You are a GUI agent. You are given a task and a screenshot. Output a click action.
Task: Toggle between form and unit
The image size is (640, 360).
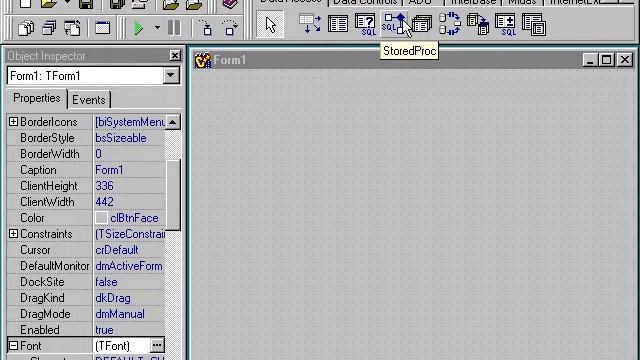[73, 28]
